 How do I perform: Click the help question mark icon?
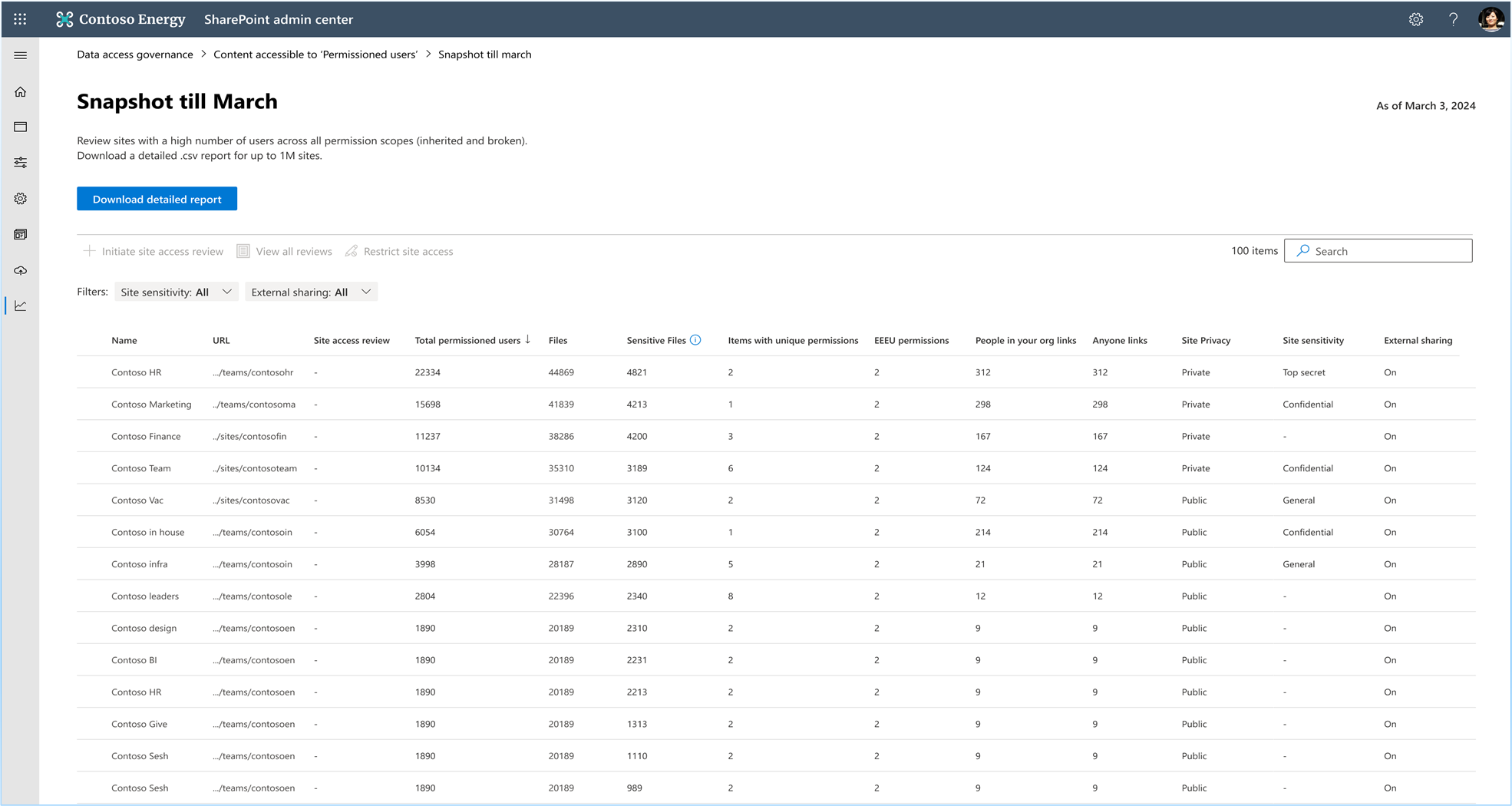(x=1453, y=19)
